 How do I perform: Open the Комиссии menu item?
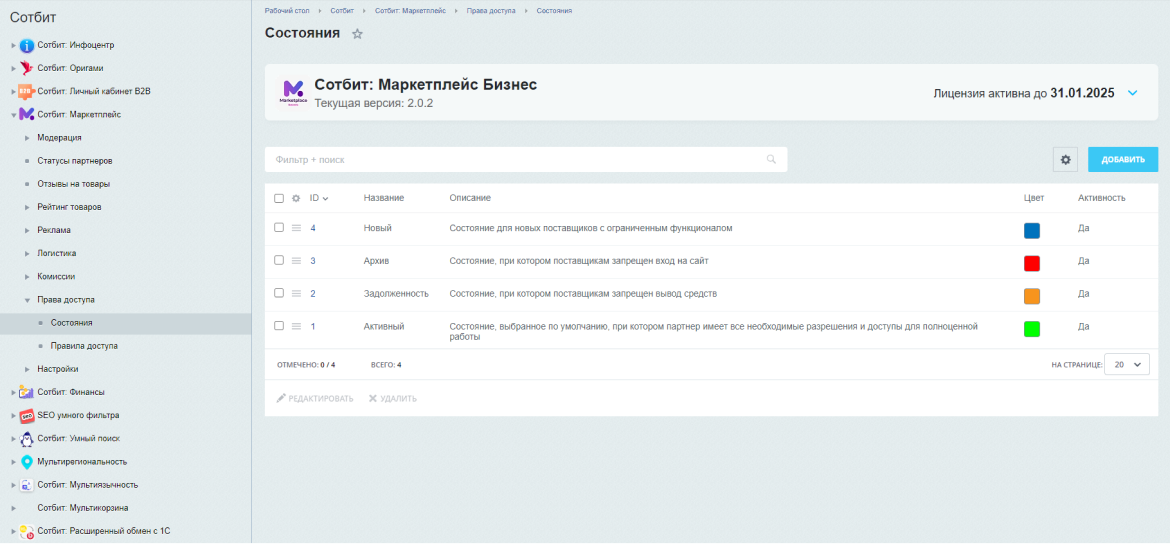click(x=56, y=276)
